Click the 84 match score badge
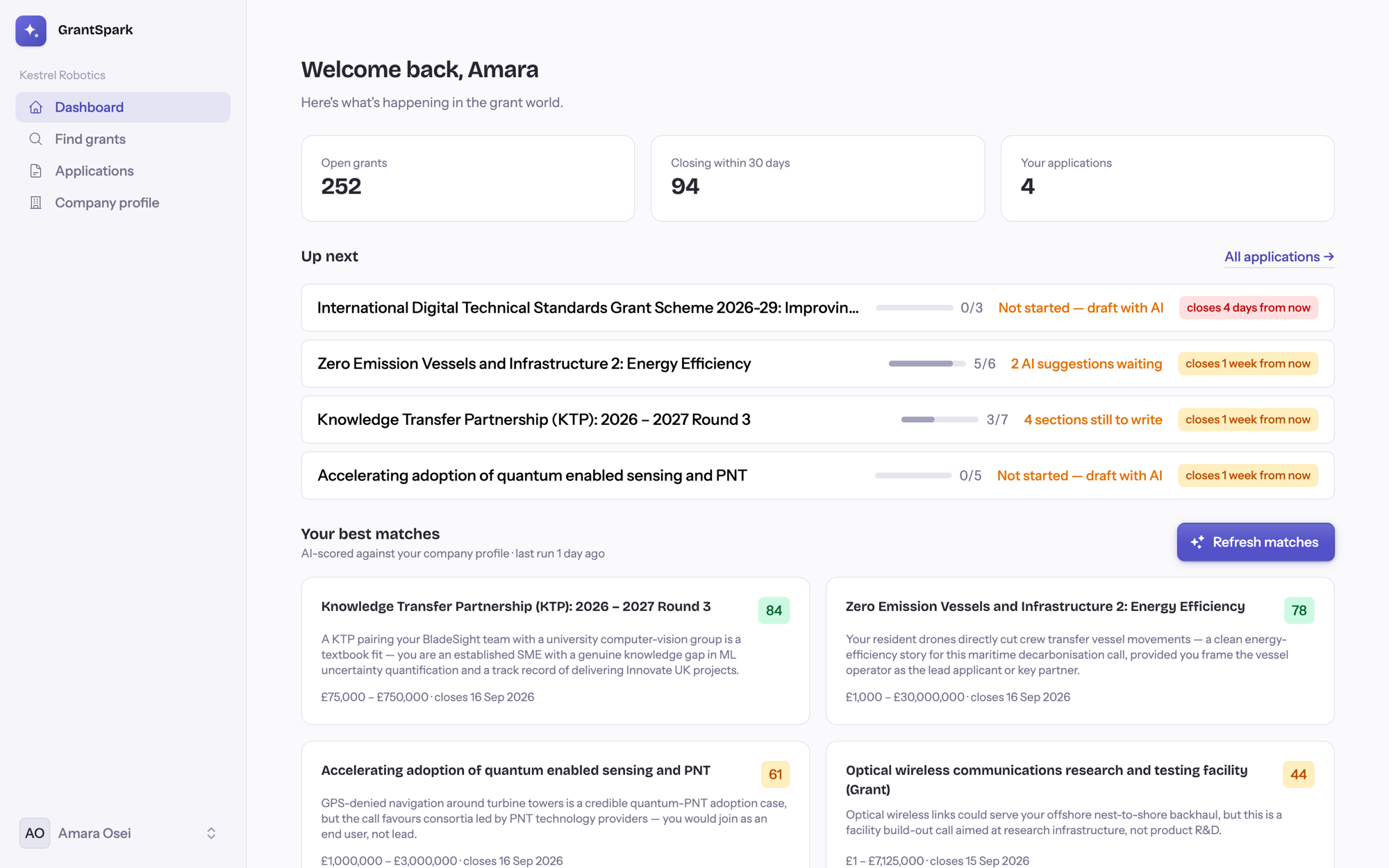 pyautogui.click(x=774, y=610)
